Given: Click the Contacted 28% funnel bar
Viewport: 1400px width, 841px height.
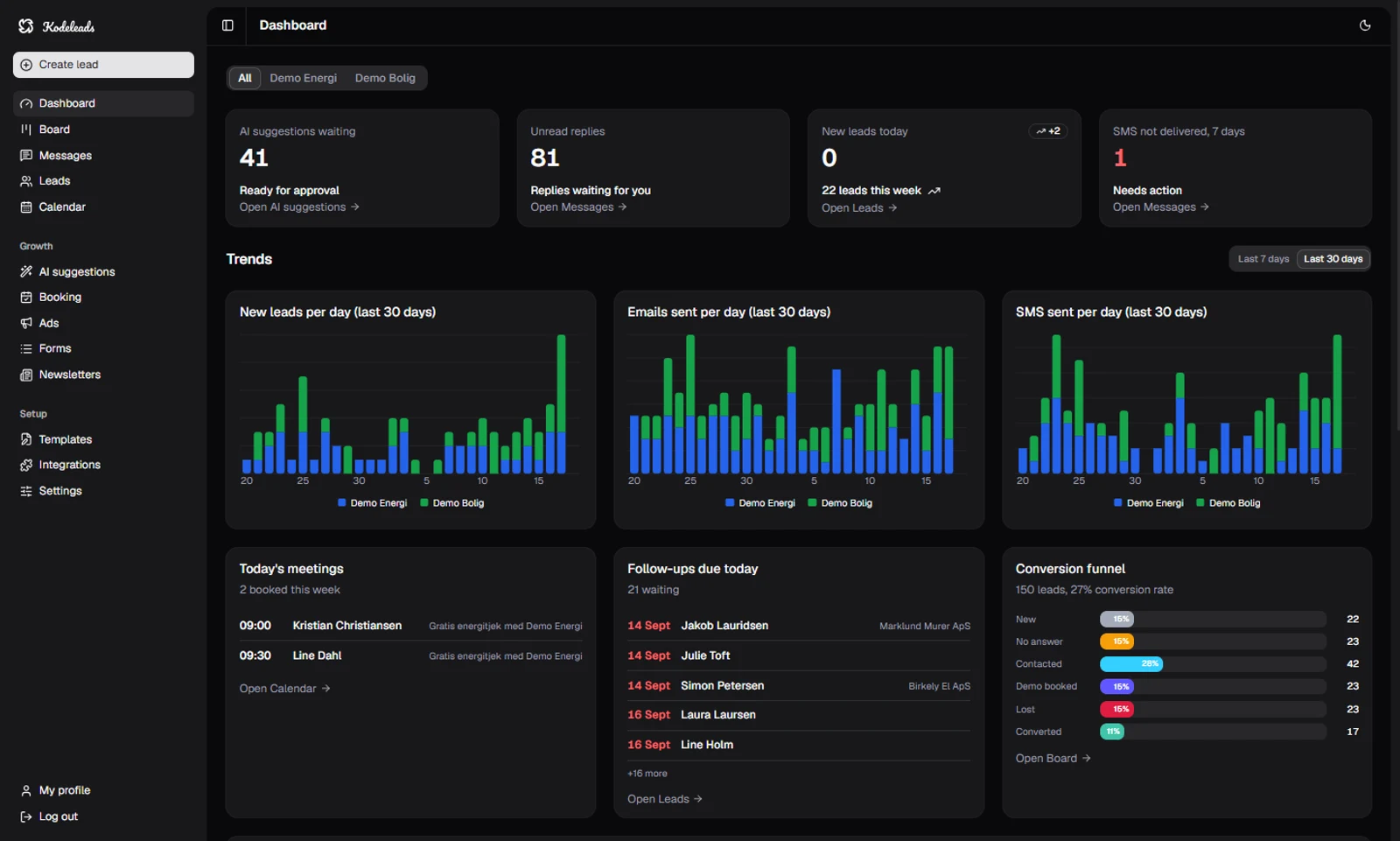Looking at the screenshot, I should 1131,664.
